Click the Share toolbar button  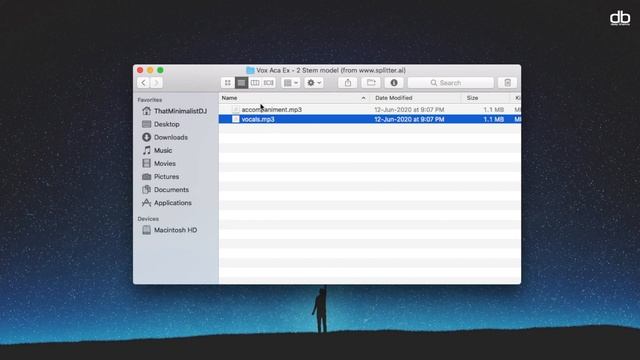[x=348, y=83]
